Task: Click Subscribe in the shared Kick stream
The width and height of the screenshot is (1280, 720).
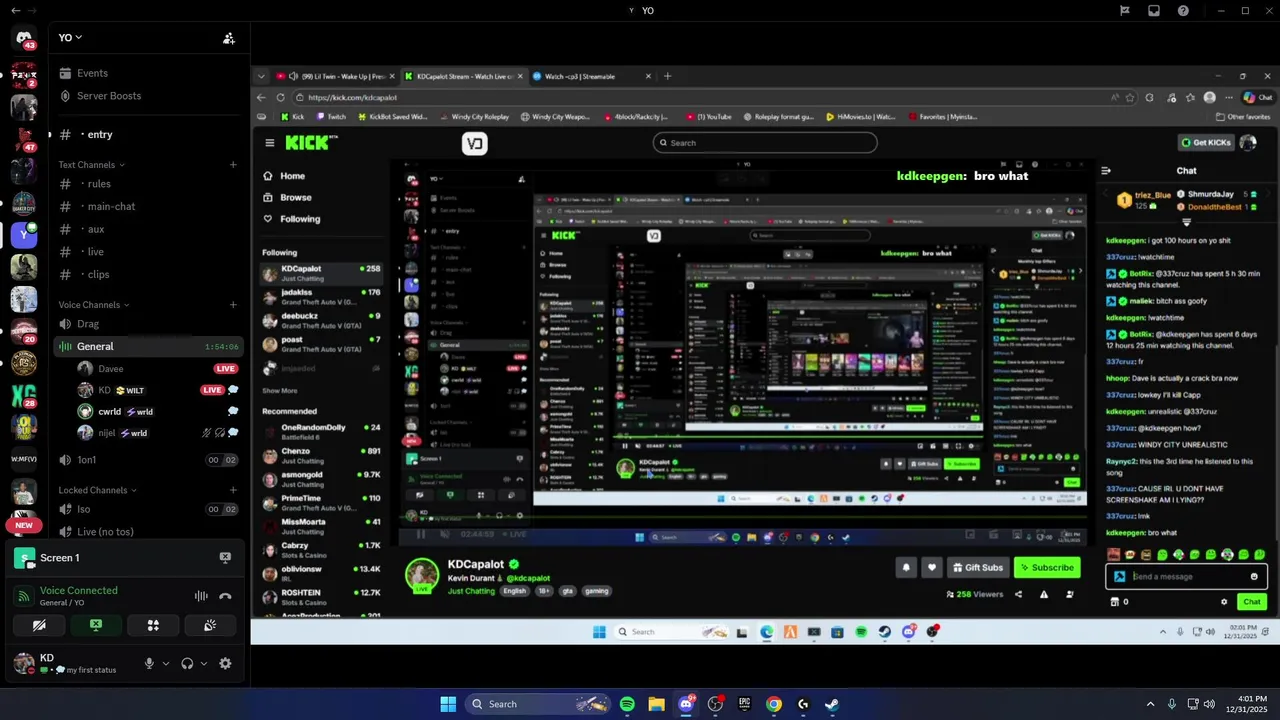Action: click(x=1047, y=567)
